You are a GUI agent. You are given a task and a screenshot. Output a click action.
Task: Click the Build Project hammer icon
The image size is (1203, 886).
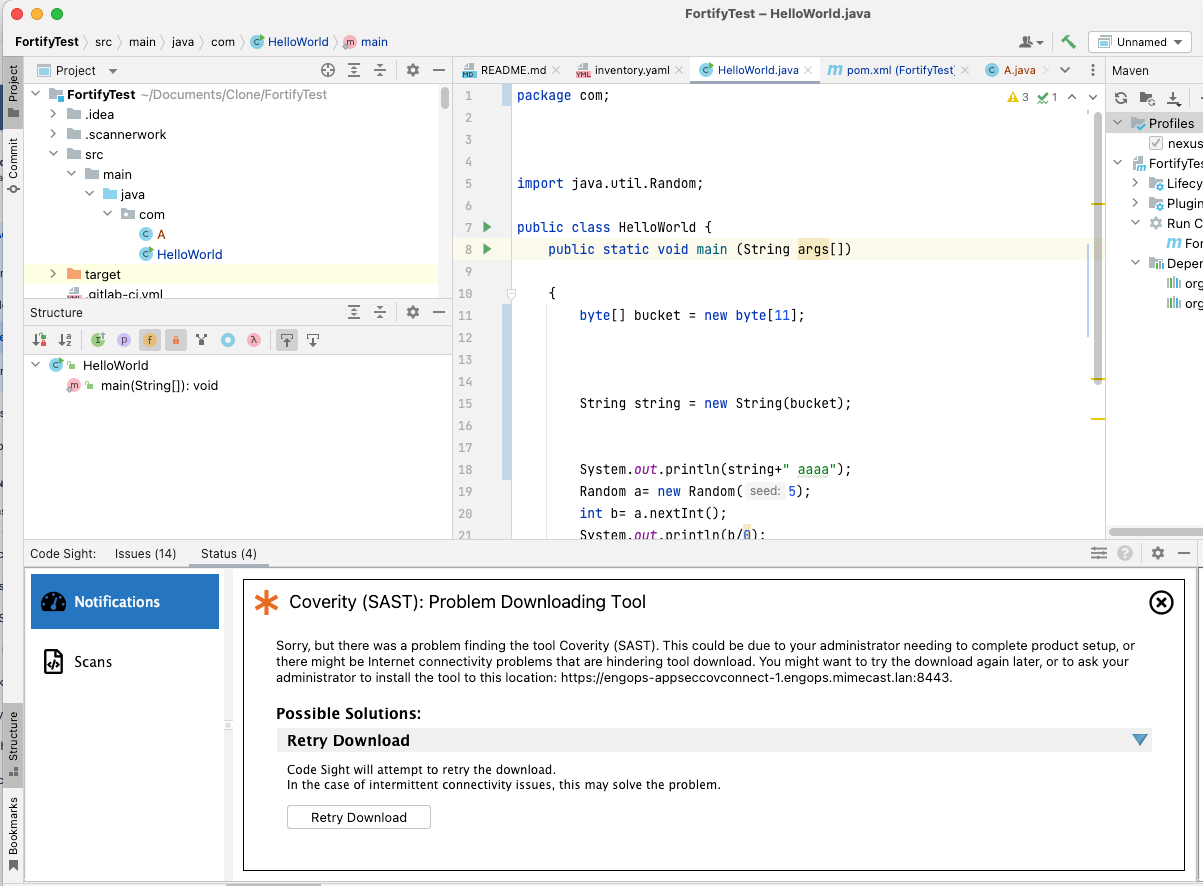(x=1068, y=42)
